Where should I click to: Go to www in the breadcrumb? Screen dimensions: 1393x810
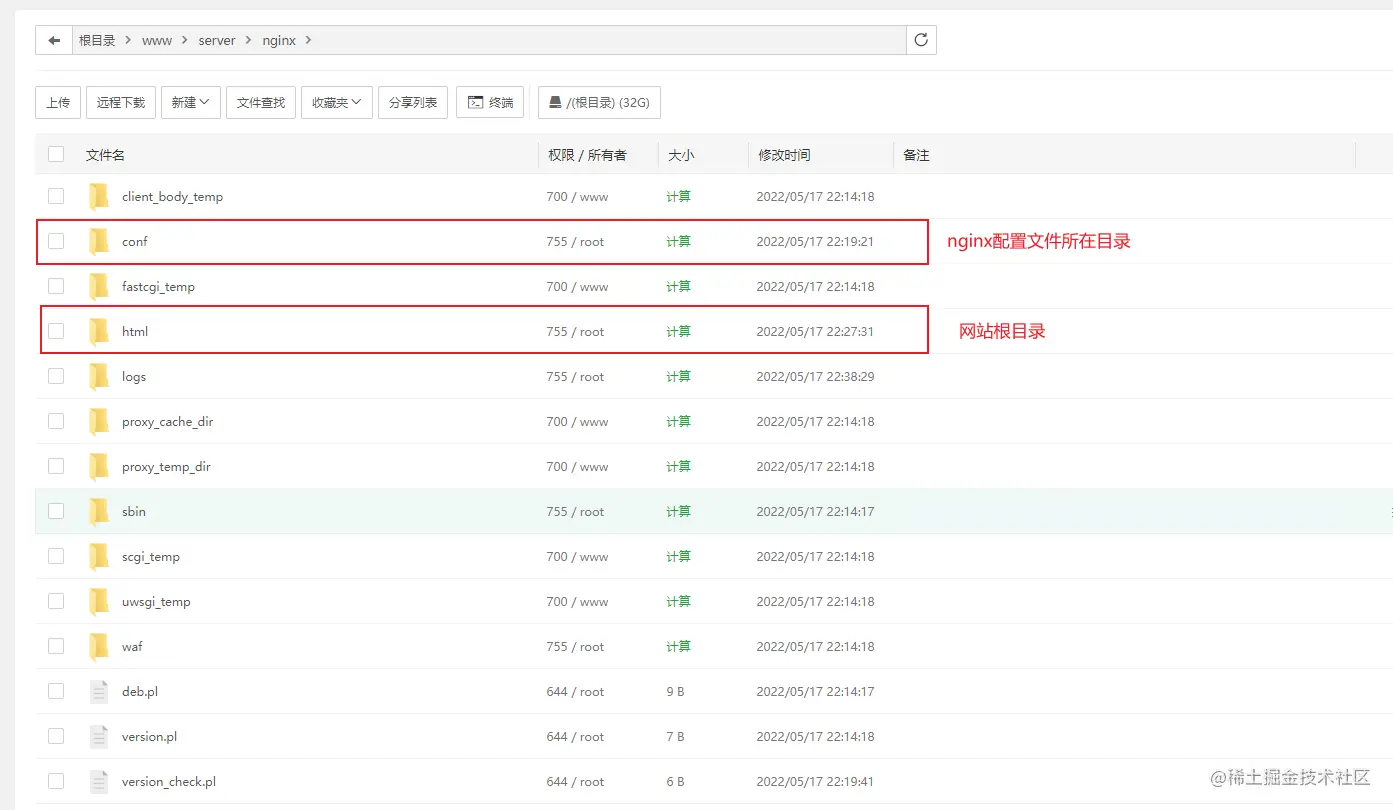click(157, 40)
